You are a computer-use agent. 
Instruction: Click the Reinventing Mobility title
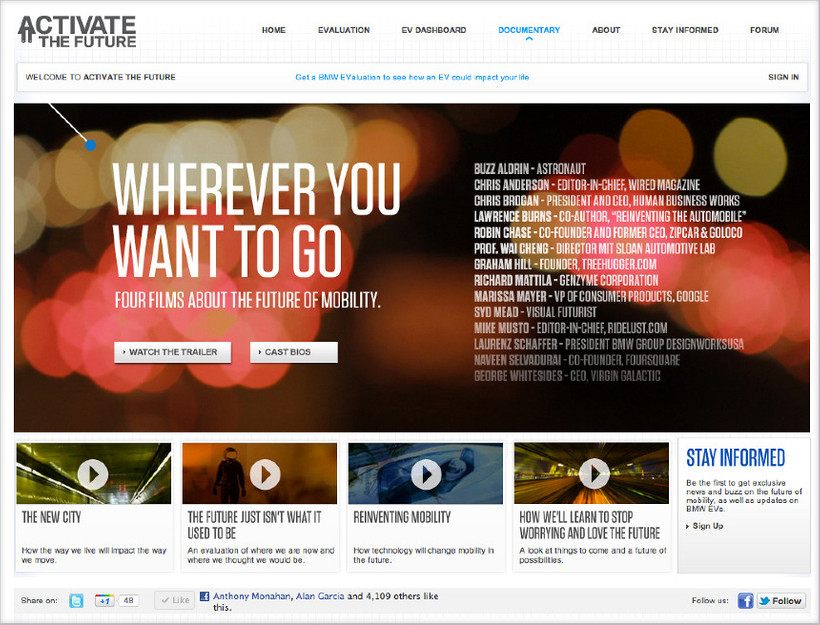tap(402, 517)
